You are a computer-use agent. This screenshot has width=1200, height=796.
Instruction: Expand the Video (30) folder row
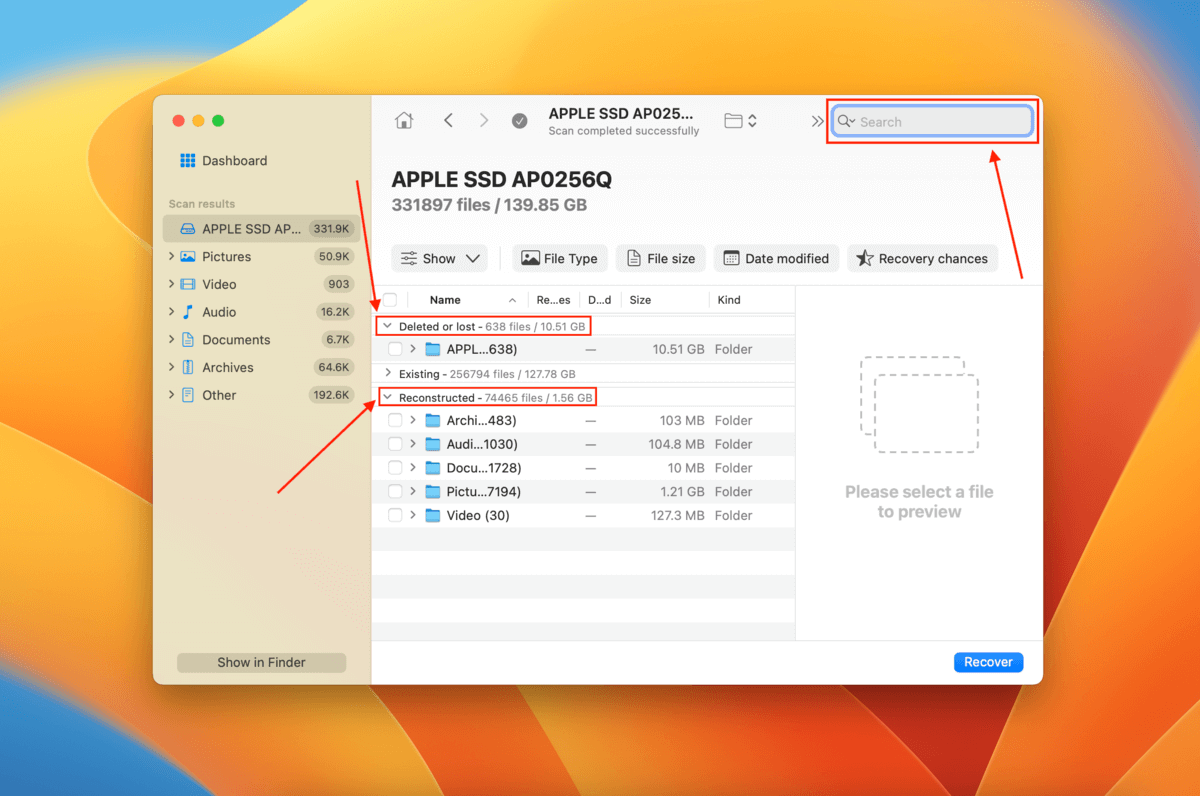tap(413, 516)
